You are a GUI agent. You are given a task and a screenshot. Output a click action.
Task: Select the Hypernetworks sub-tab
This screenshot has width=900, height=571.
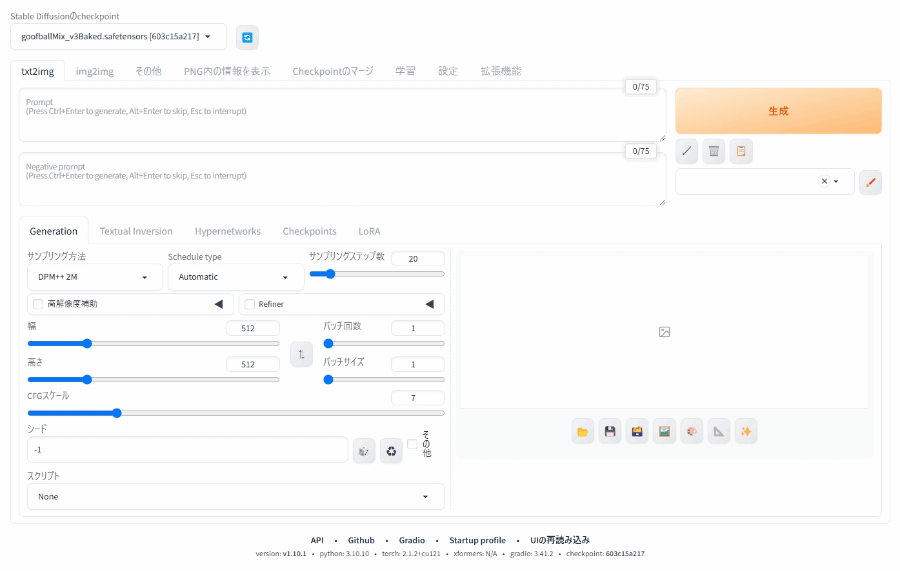[x=228, y=231]
